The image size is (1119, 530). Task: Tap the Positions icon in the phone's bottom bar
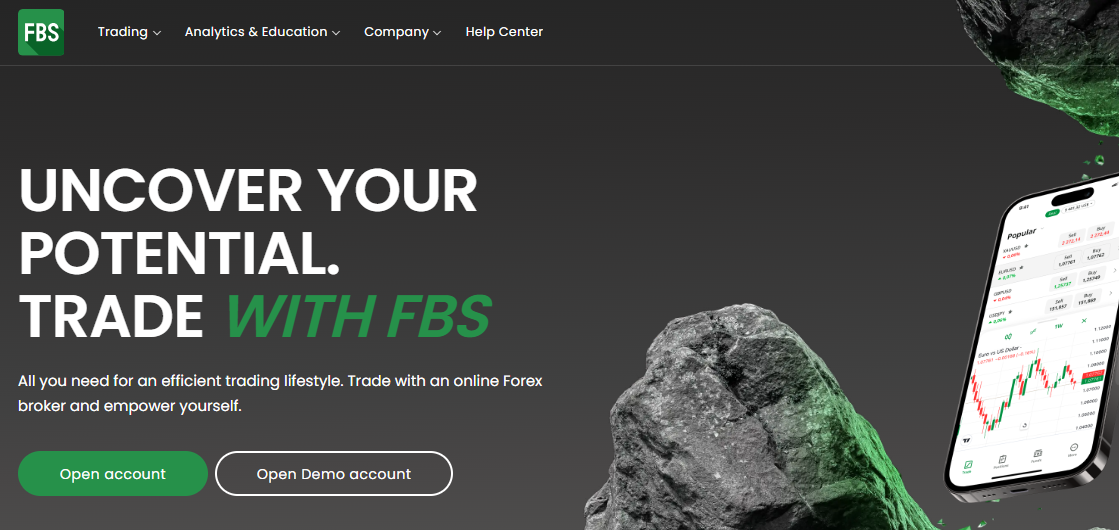click(x=1002, y=462)
